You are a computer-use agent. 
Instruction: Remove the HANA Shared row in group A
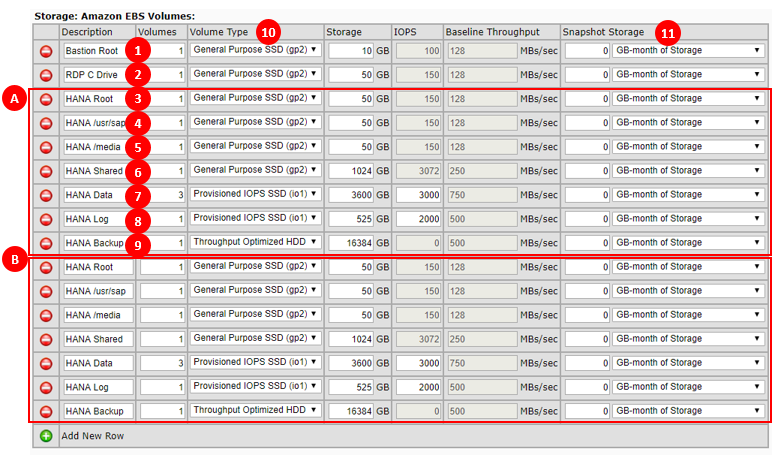(46, 171)
